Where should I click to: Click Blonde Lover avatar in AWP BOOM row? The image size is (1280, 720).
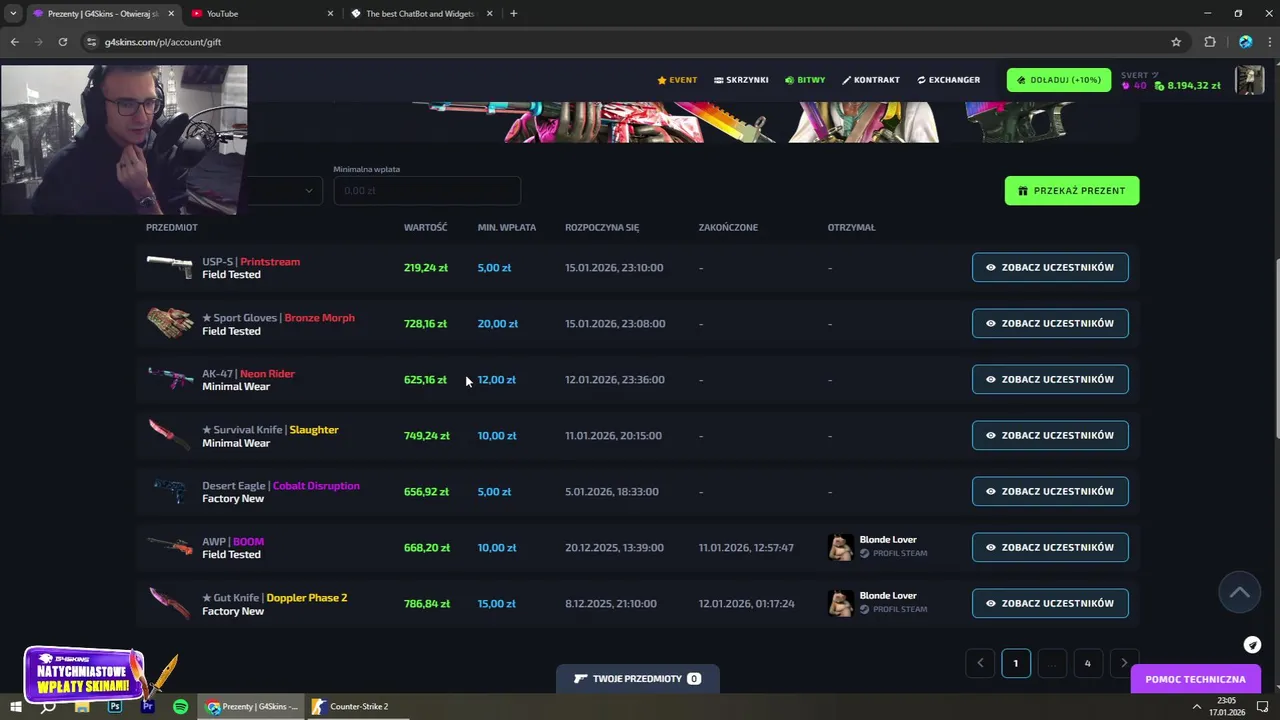point(841,547)
